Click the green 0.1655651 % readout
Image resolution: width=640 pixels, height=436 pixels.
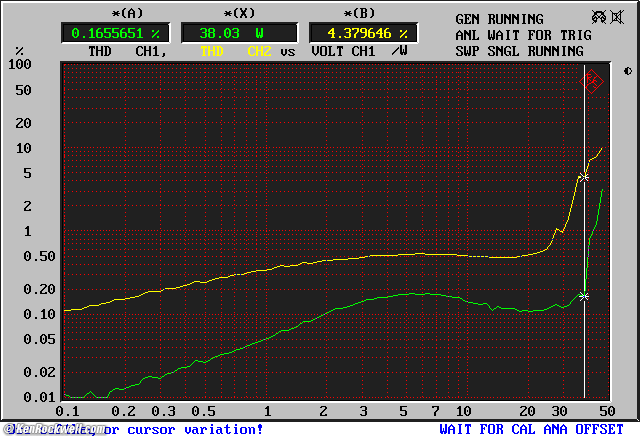coord(116,33)
